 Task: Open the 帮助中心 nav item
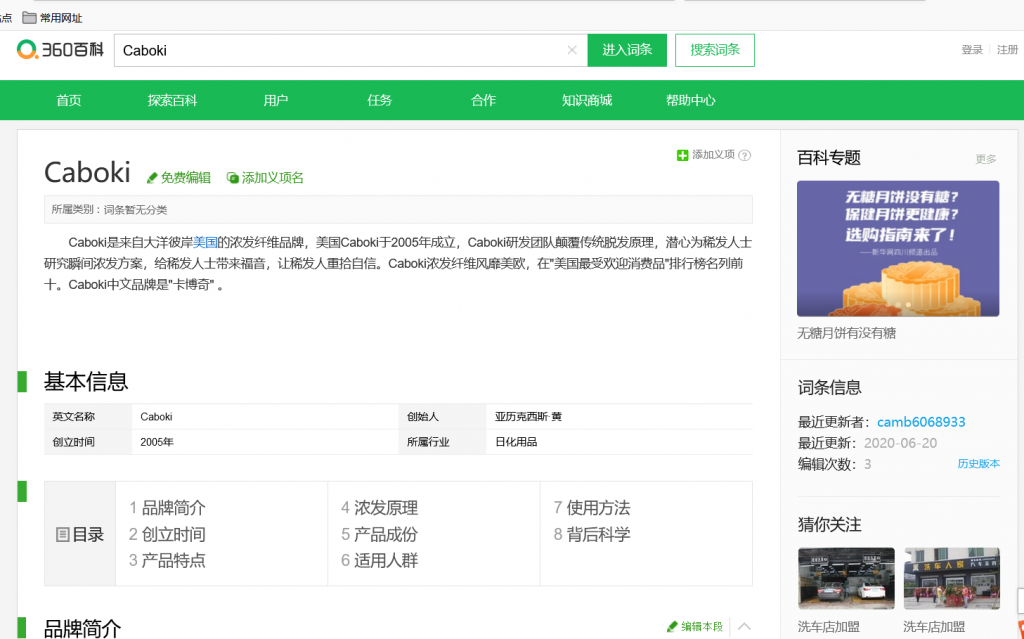[x=690, y=100]
